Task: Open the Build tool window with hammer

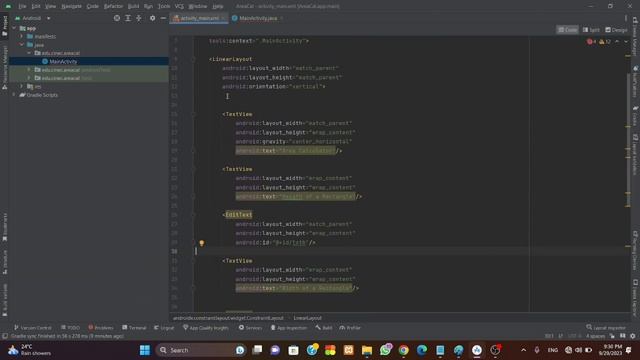Action: click(324, 327)
